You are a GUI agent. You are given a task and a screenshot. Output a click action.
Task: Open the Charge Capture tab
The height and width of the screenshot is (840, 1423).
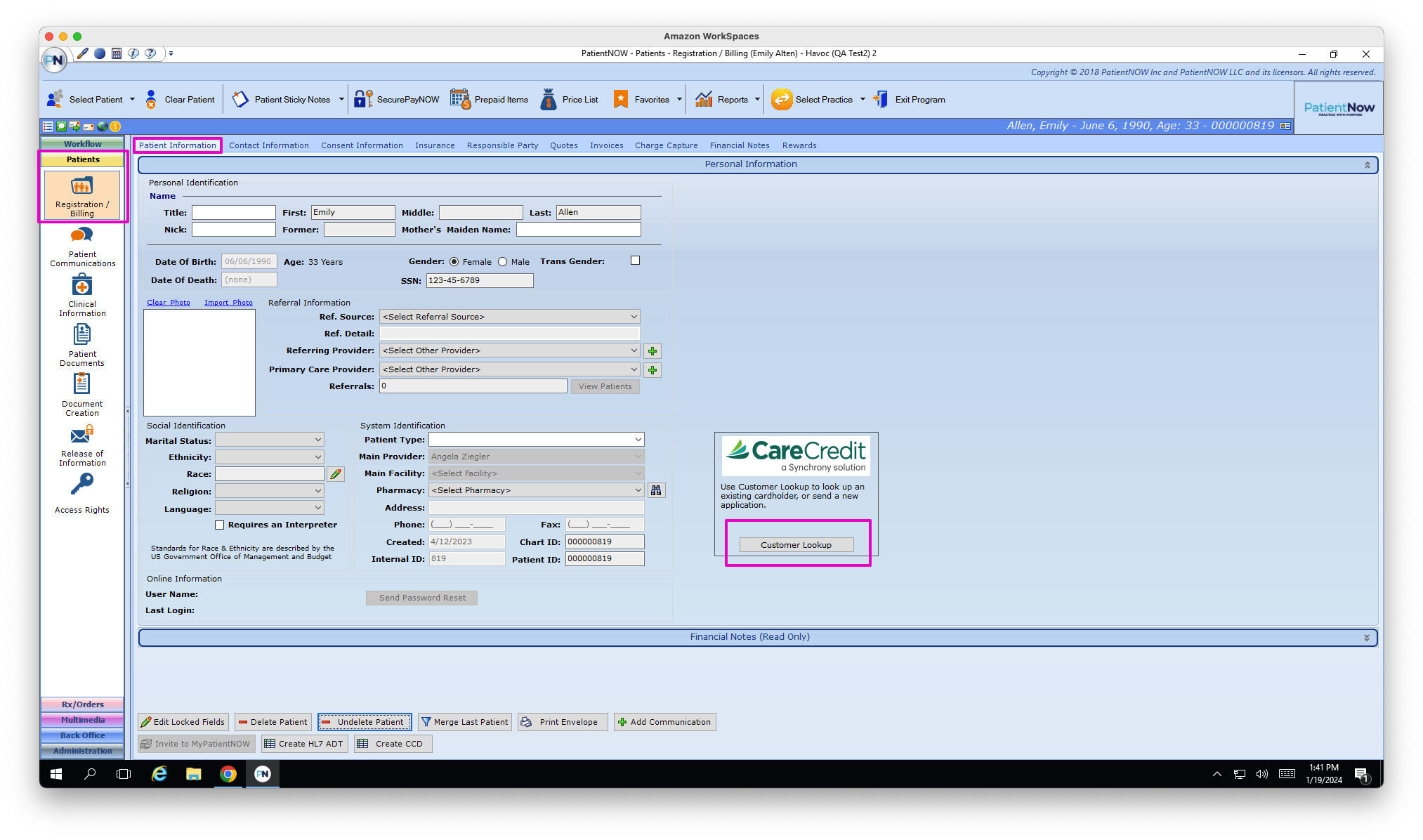[x=666, y=145]
